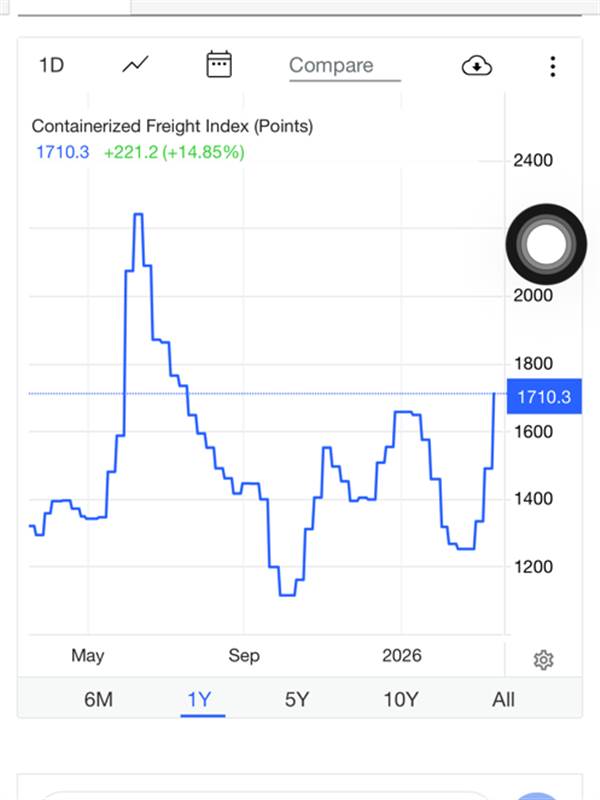Image resolution: width=600 pixels, height=800 pixels.
Task: Open the calendar date range picker
Action: (x=218, y=65)
